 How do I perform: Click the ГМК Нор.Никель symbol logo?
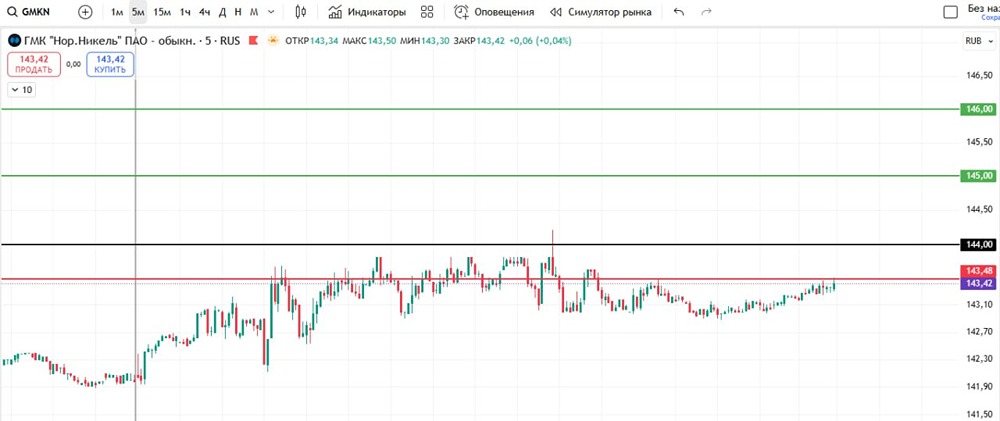(13, 41)
